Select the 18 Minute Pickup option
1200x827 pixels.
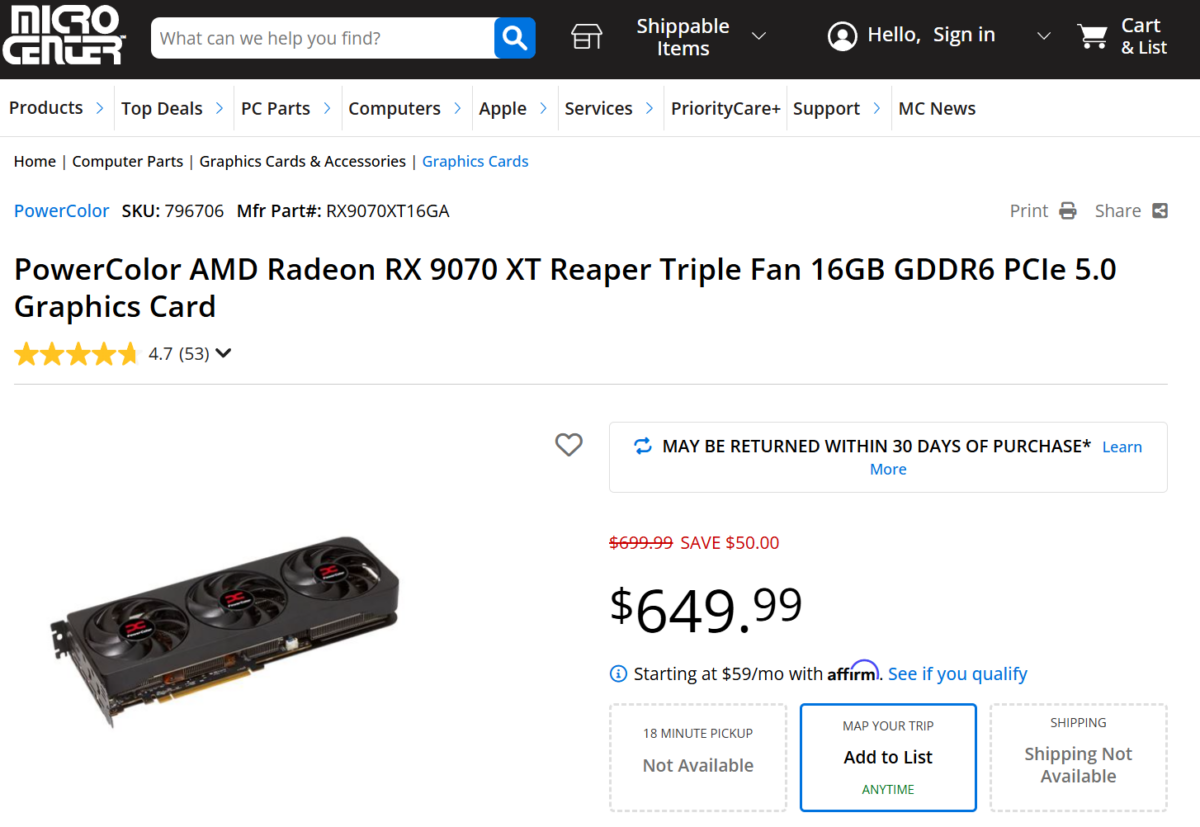click(x=698, y=757)
